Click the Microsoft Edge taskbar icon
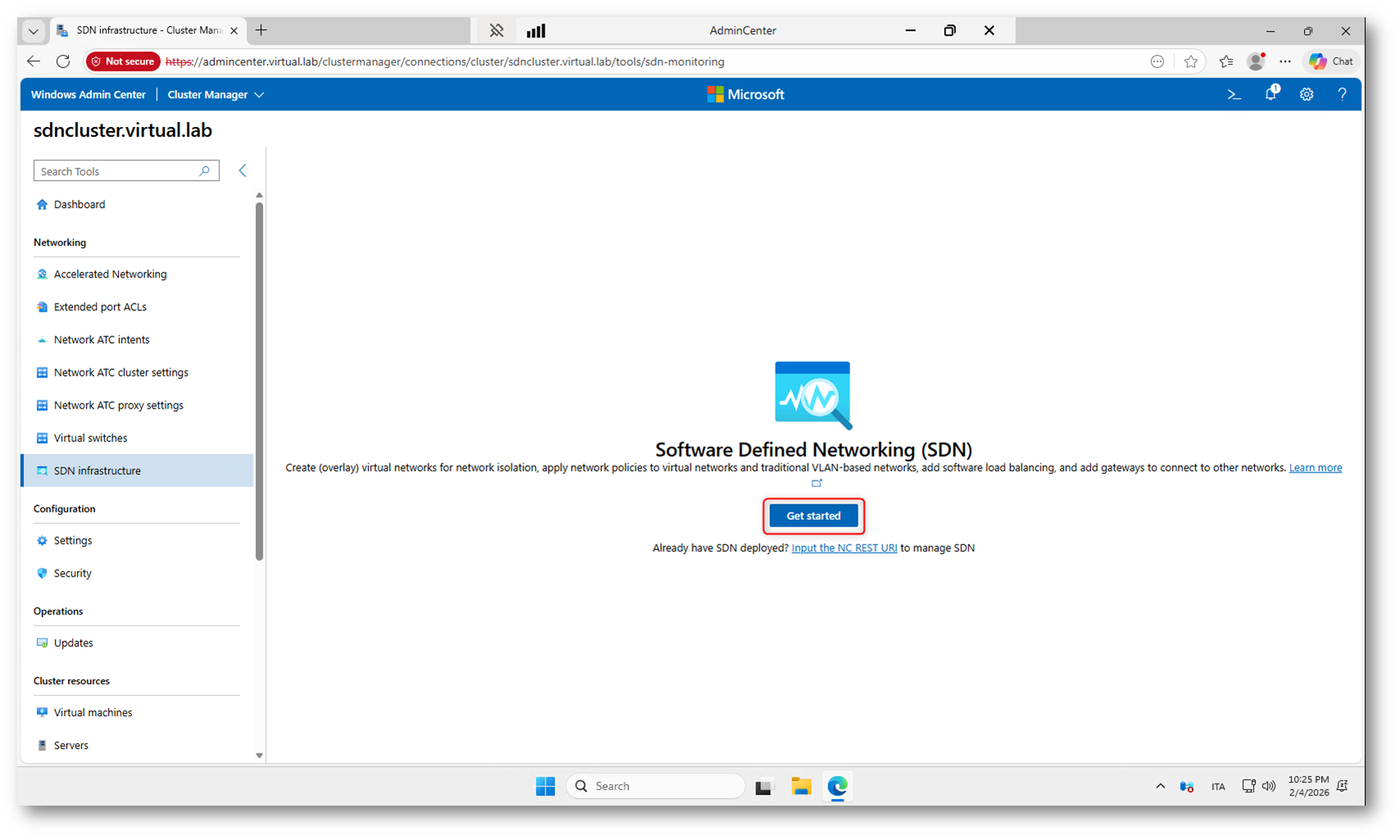The image size is (1400, 840). (837, 786)
